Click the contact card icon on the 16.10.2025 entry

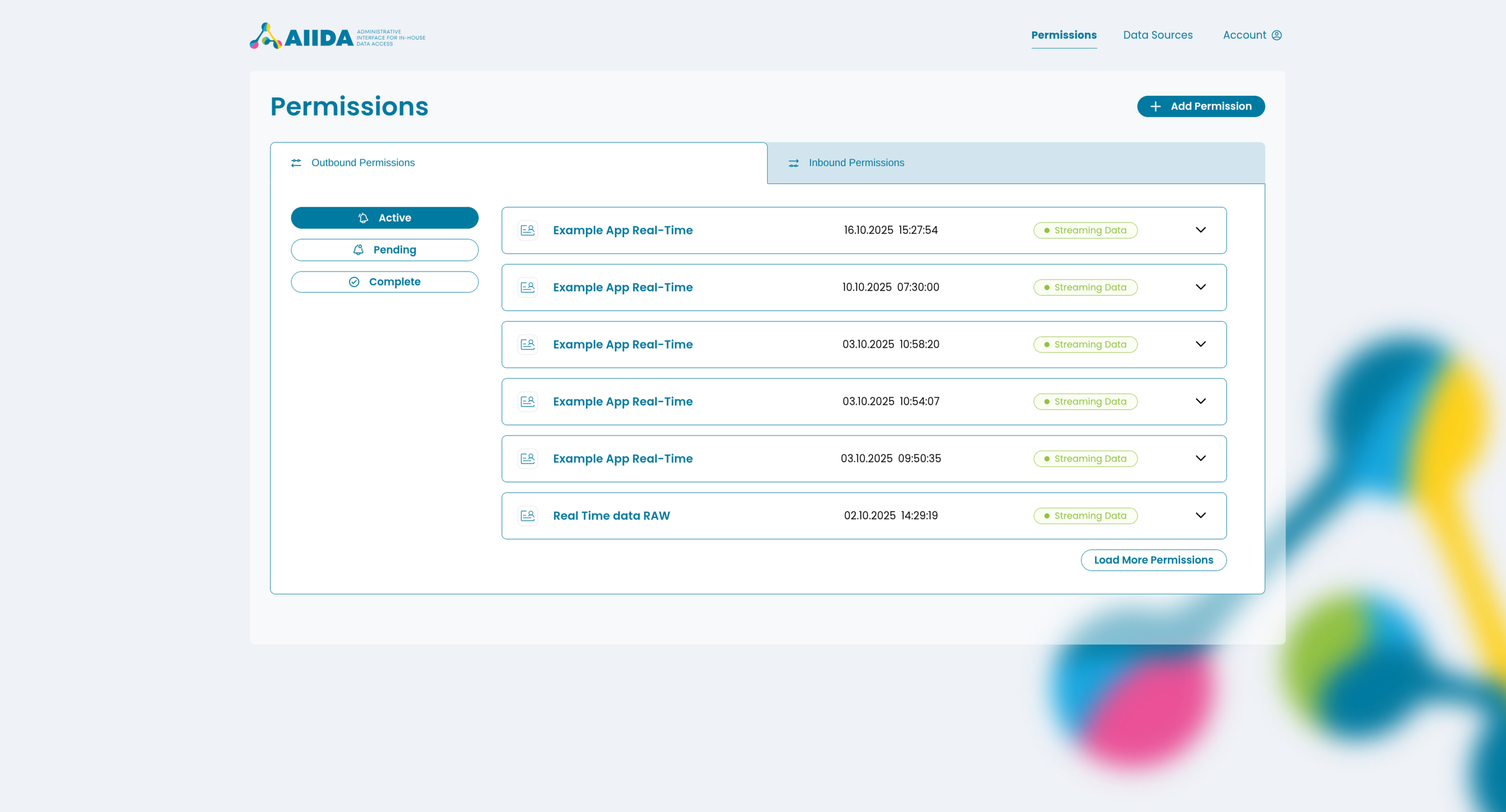pyautogui.click(x=527, y=230)
